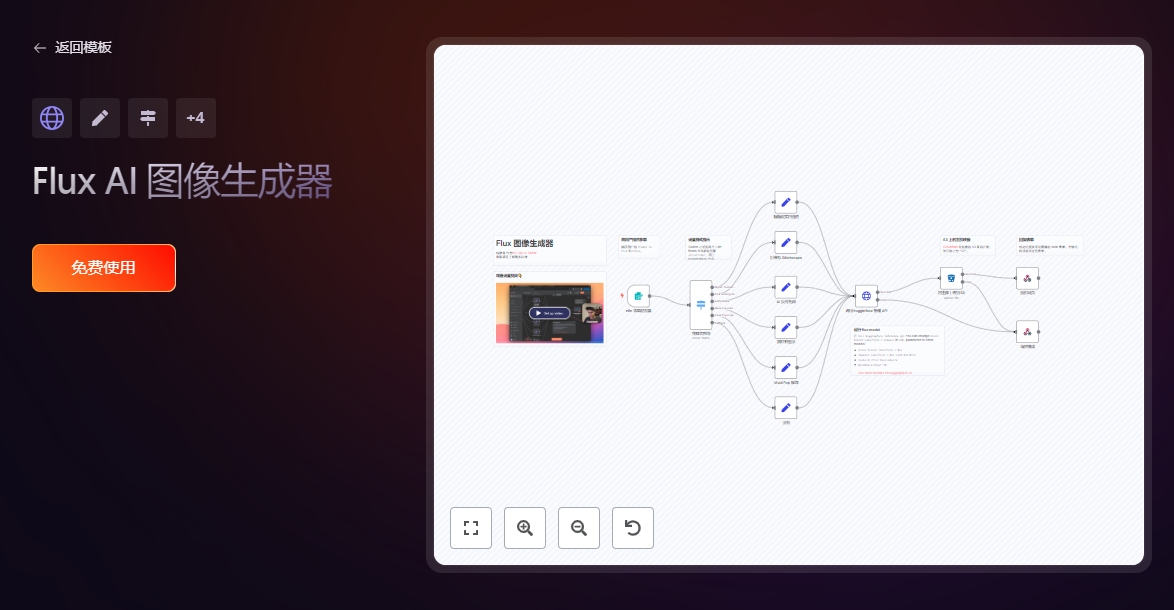
Task: Open the Switch routing node in the middle
Action: 701,304
